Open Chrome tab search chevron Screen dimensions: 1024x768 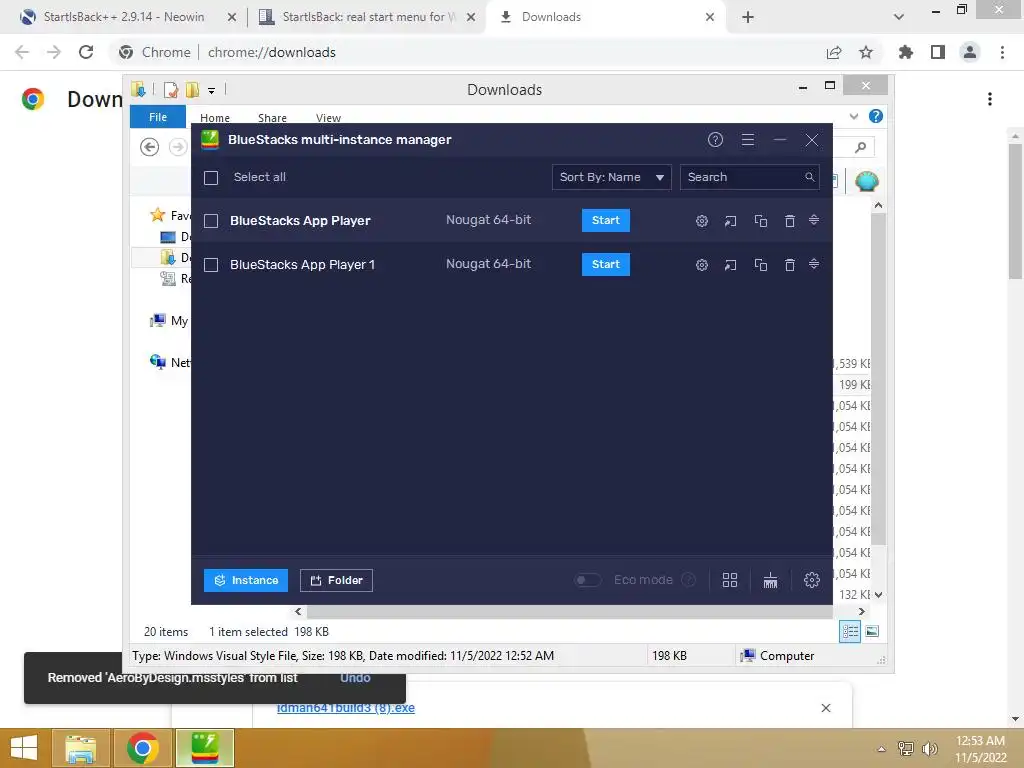click(x=899, y=17)
